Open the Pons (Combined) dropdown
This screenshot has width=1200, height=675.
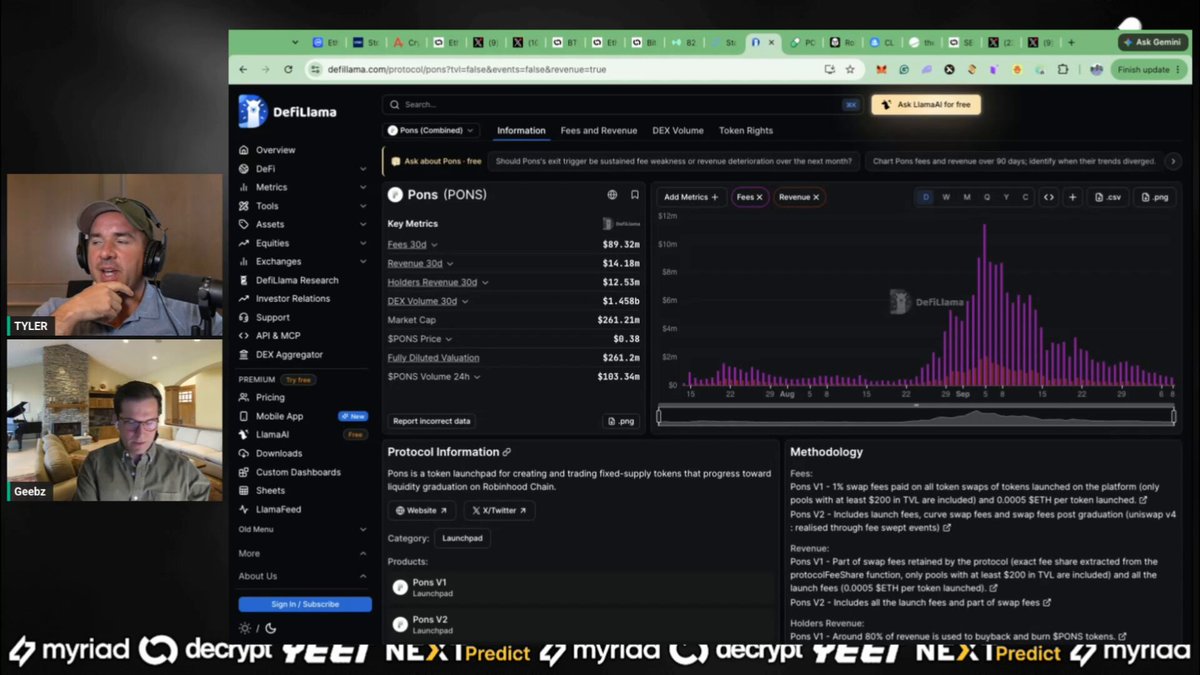click(432, 131)
